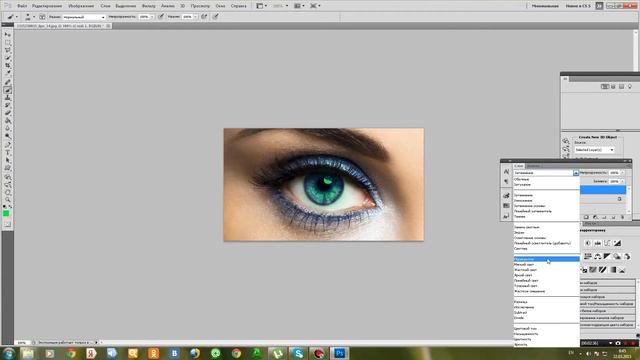This screenshot has height=360, width=640.
Task: Select the Move tool
Action: point(8,35)
